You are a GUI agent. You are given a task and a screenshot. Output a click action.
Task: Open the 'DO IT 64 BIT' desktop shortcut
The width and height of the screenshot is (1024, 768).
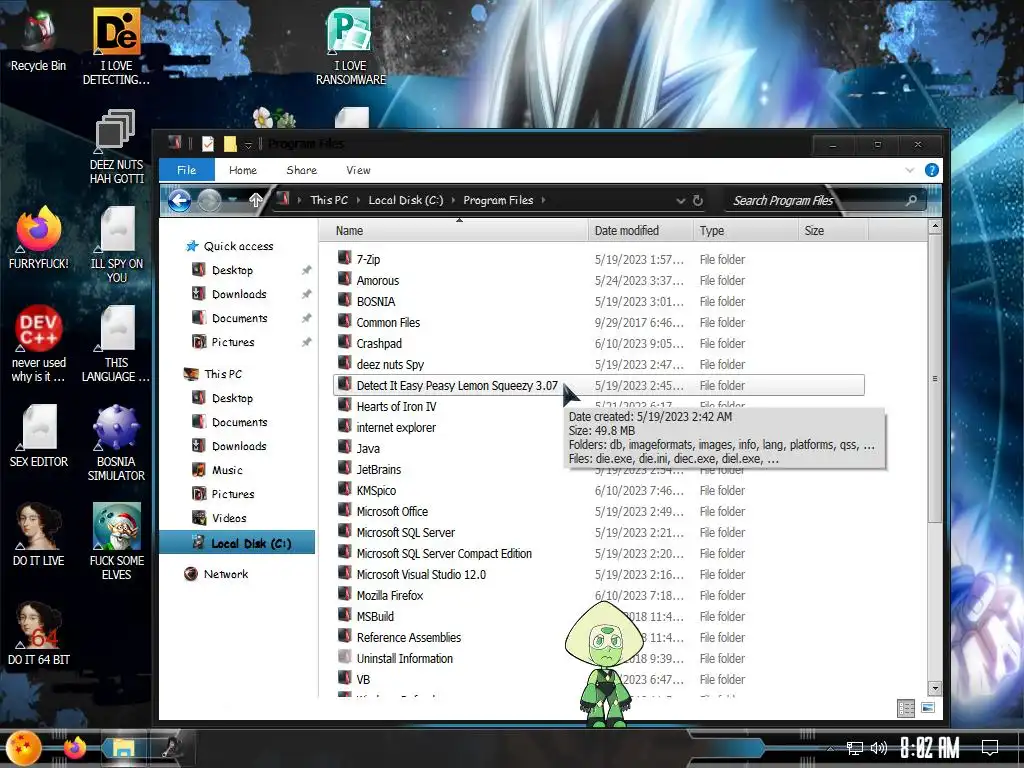pyautogui.click(x=39, y=633)
